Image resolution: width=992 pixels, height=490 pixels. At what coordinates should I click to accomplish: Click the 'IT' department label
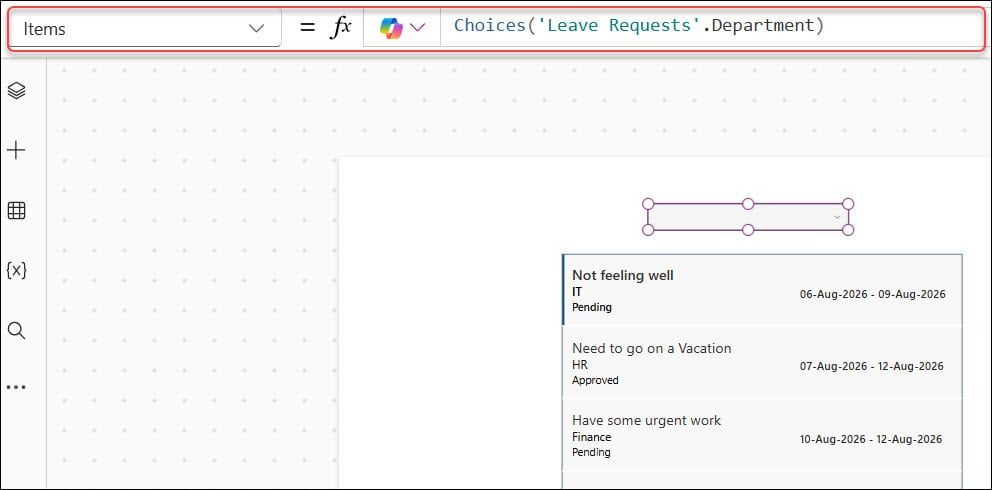coord(577,291)
